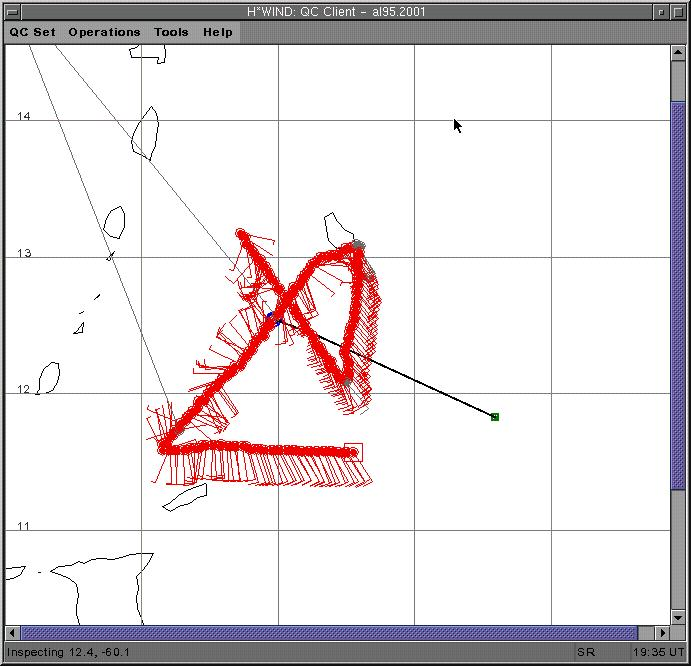Click the green square marker on the map

point(495,417)
